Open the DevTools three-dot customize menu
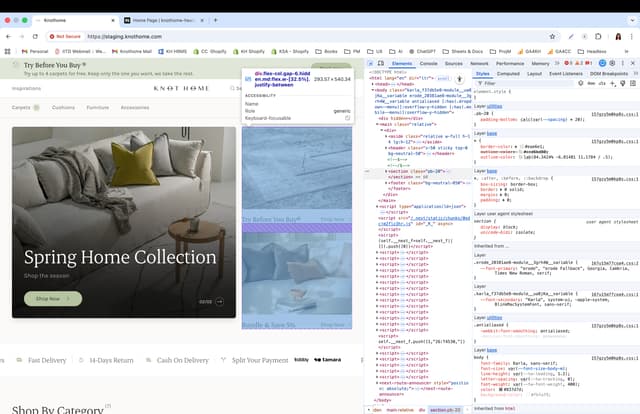The width and height of the screenshot is (640, 414). [623, 63]
